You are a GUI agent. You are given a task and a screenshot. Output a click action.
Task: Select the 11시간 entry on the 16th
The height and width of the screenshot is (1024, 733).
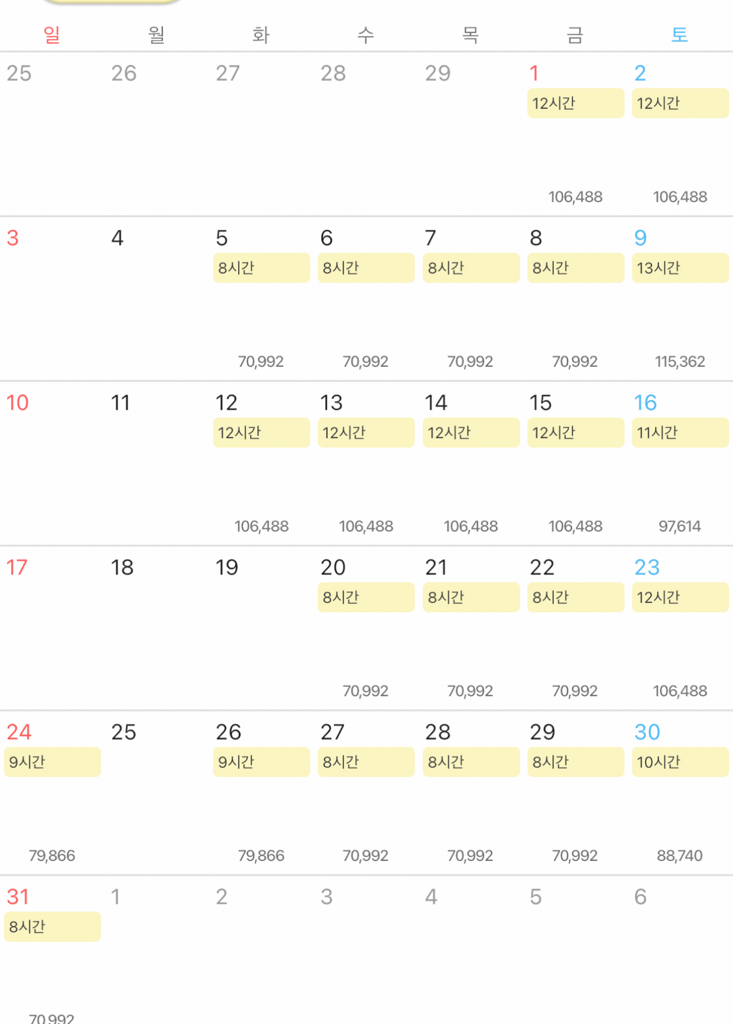tap(680, 433)
